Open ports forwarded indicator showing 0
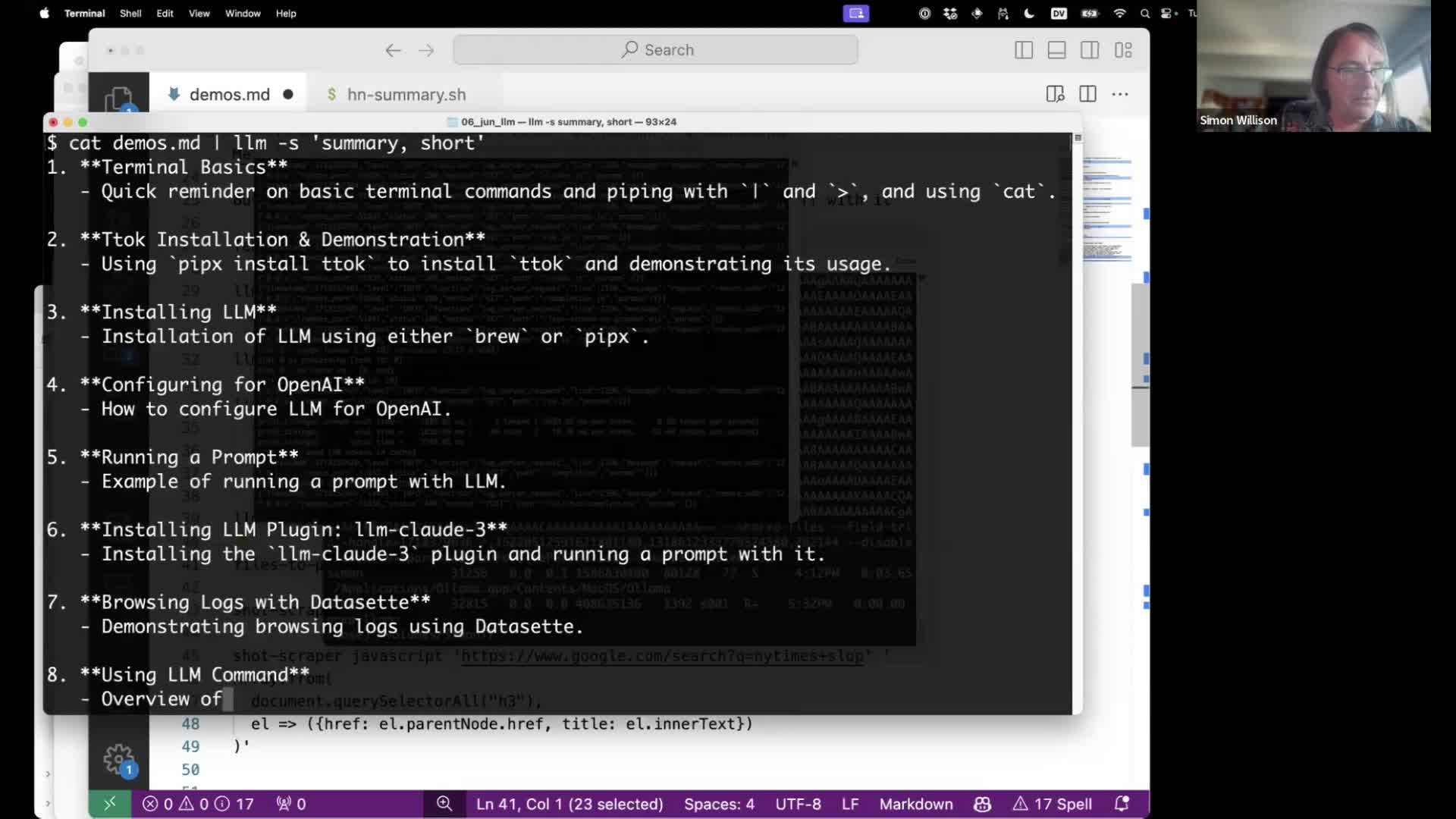The image size is (1456, 819). (291, 804)
